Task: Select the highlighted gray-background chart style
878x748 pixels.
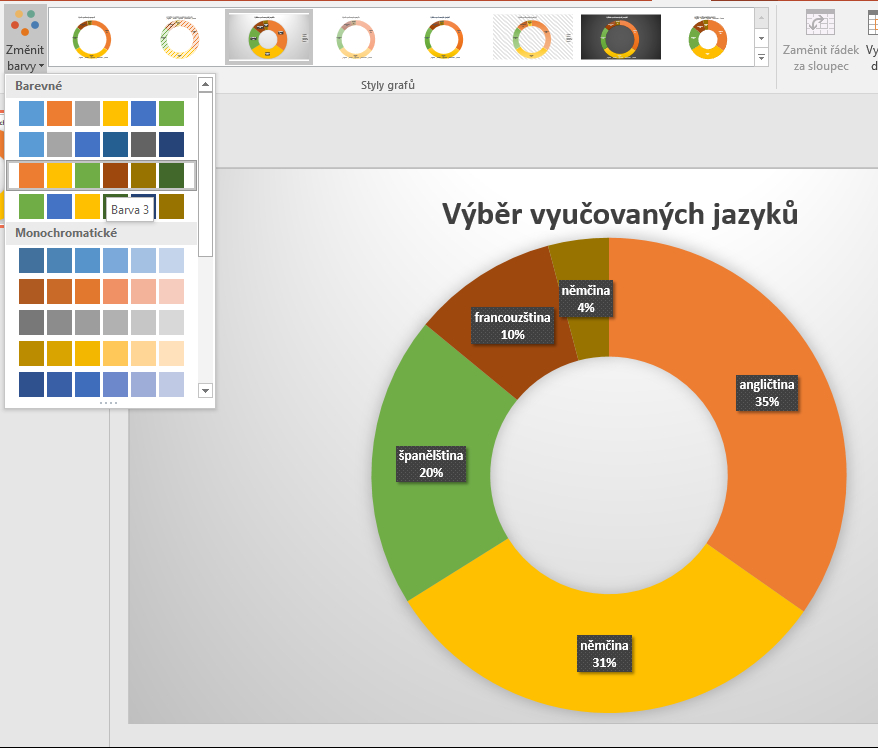Action: click(x=268, y=37)
